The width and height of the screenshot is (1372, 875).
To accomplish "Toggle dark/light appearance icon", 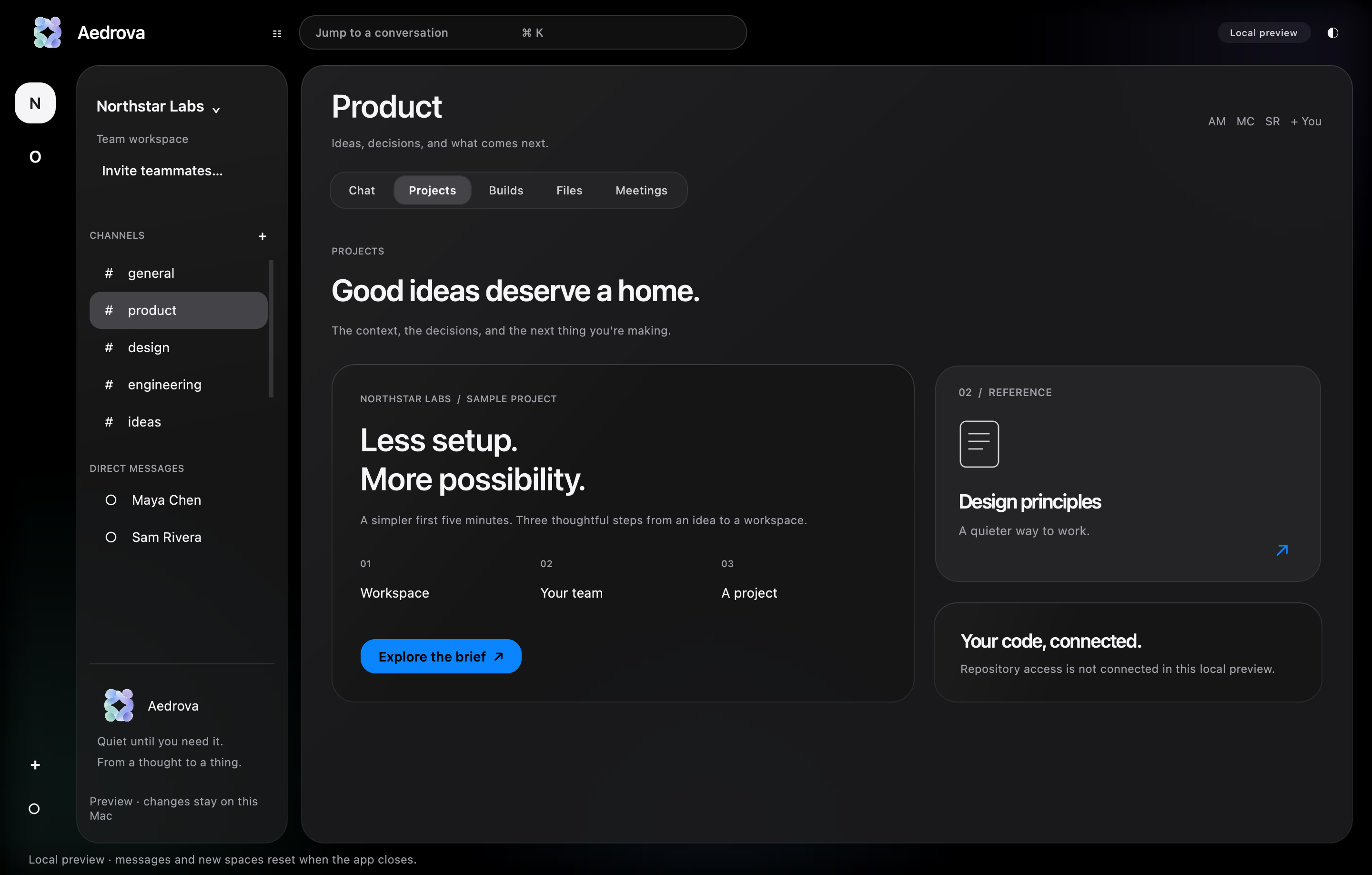I will tap(1332, 32).
